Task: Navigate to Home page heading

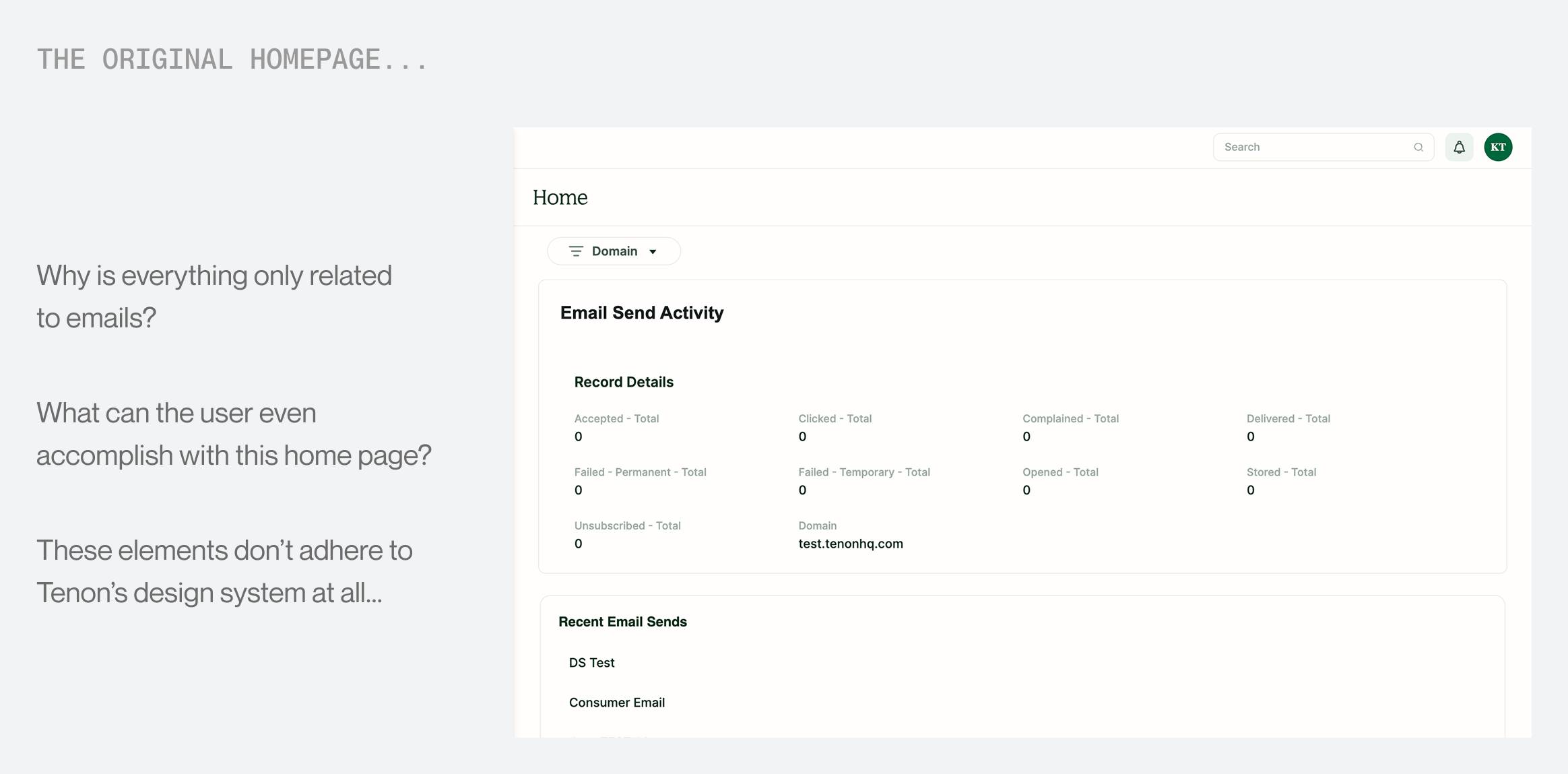Action: [x=560, y=197]
